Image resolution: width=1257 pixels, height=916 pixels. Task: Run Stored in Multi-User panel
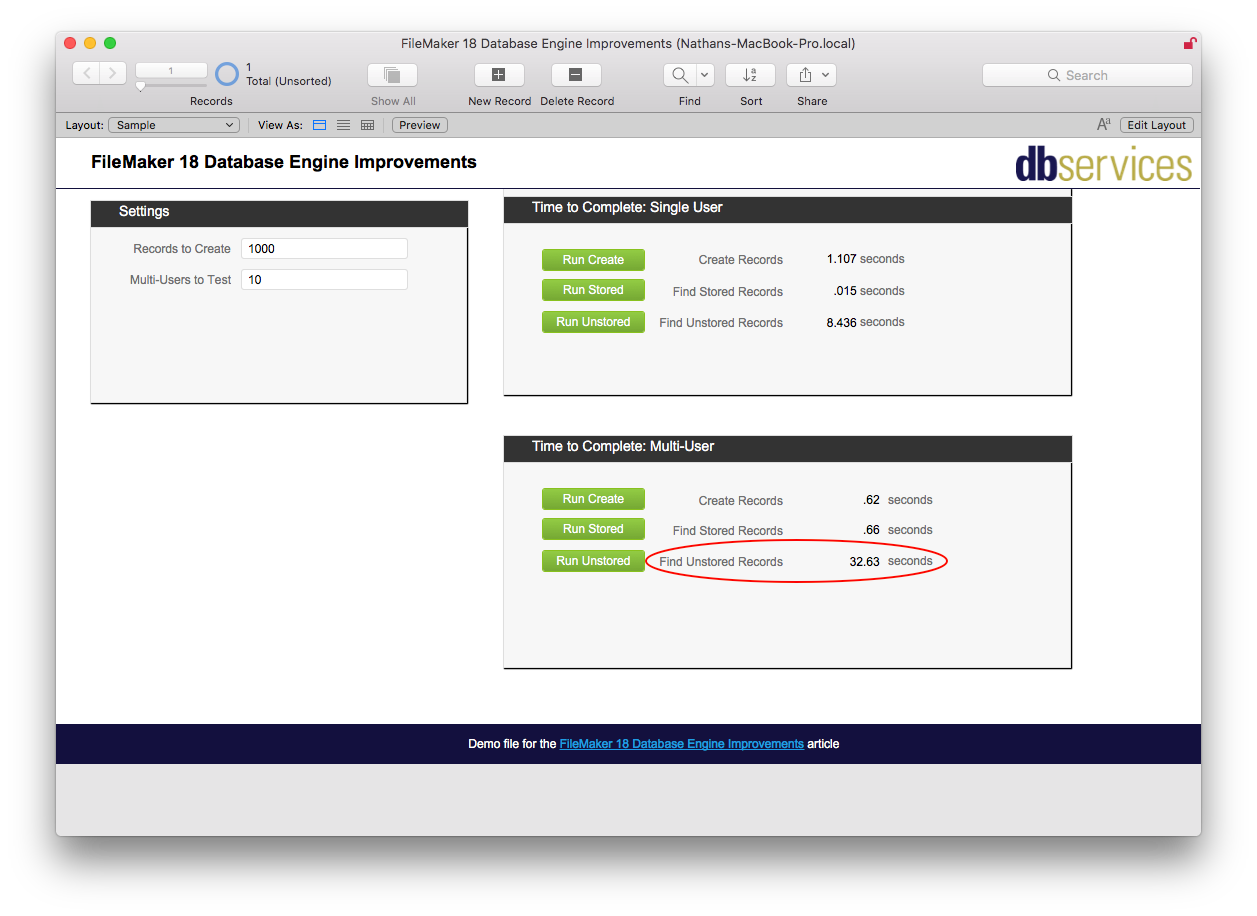click(593, 529)
